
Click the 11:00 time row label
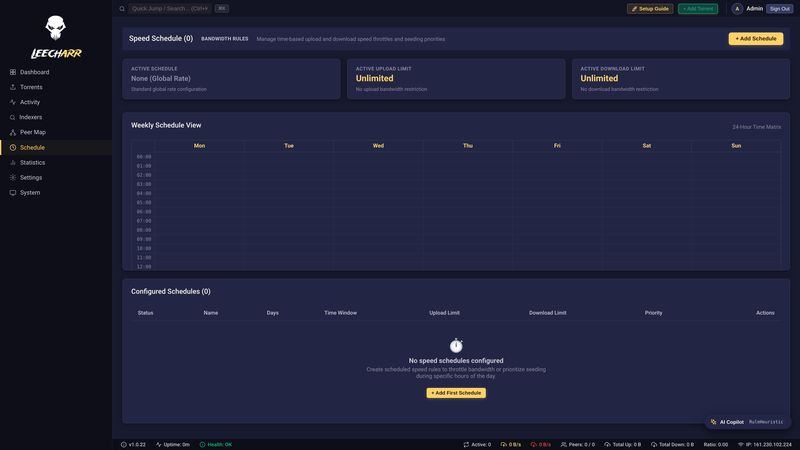144,258
